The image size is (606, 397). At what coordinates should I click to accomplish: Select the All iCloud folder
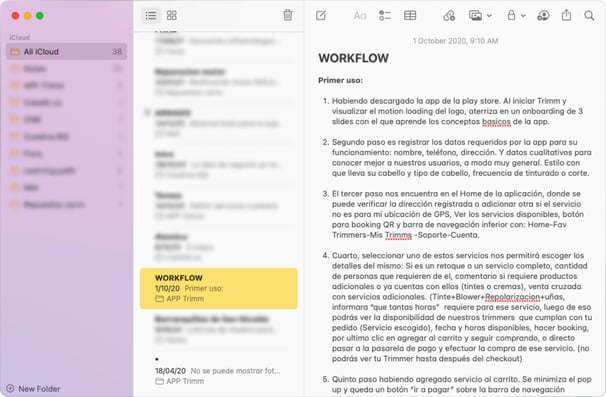(x=66, y=51)
